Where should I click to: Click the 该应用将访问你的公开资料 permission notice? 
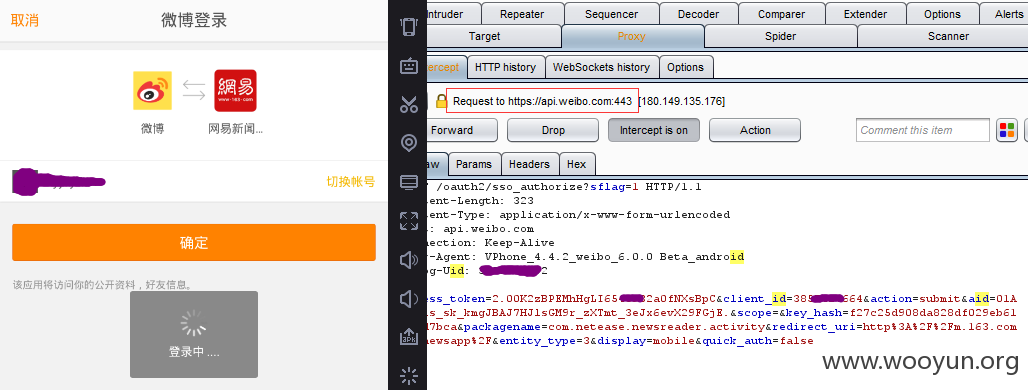[103, 285]
